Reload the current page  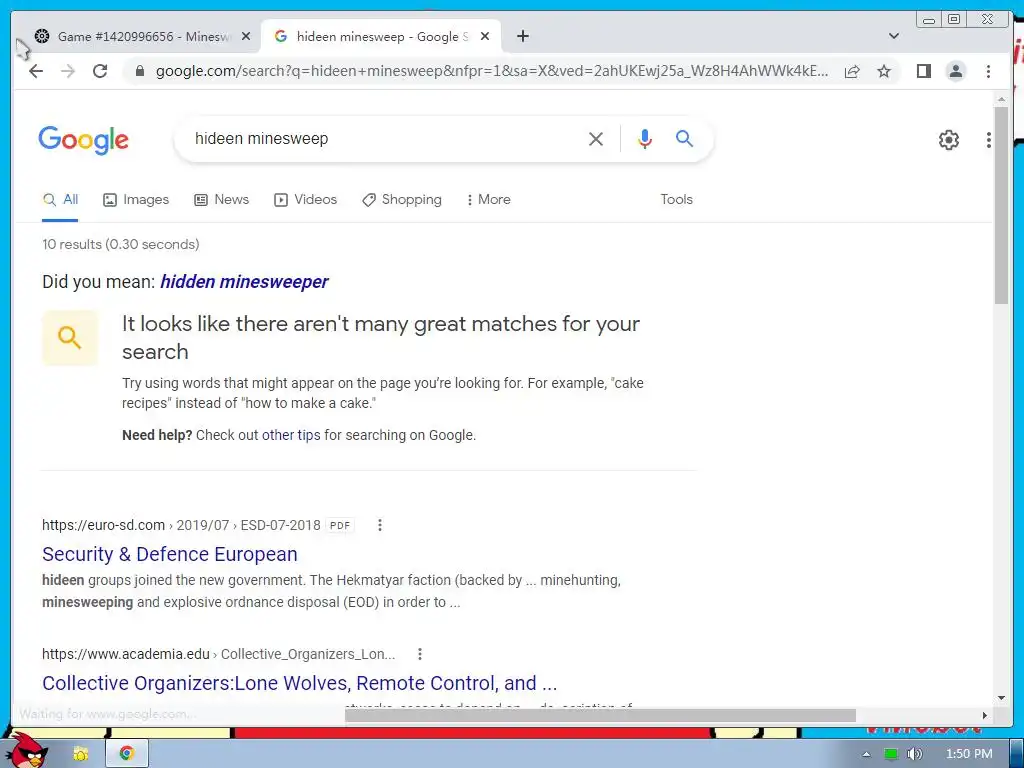pyautogui.click(x=100, y=71)
